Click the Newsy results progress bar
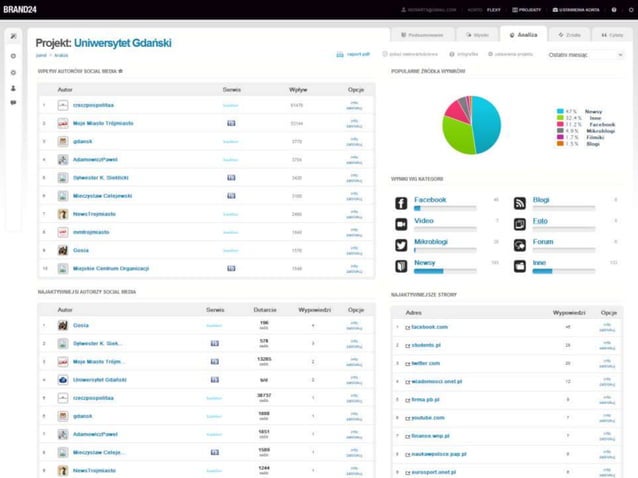Screen dimensions: 638x478 (445, 271)
